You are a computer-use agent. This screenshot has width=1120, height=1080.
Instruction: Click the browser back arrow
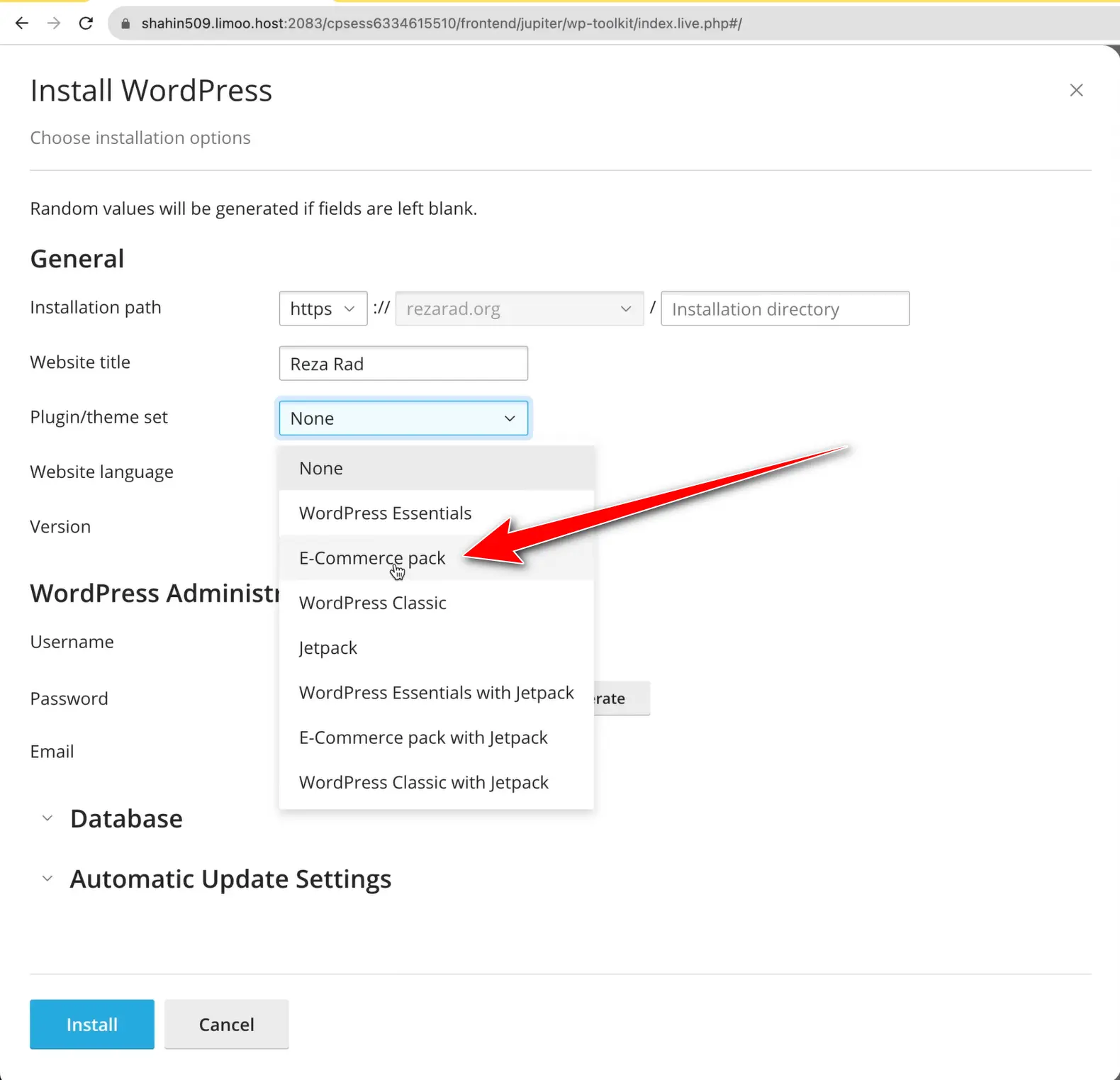click(x=22, y=23)
